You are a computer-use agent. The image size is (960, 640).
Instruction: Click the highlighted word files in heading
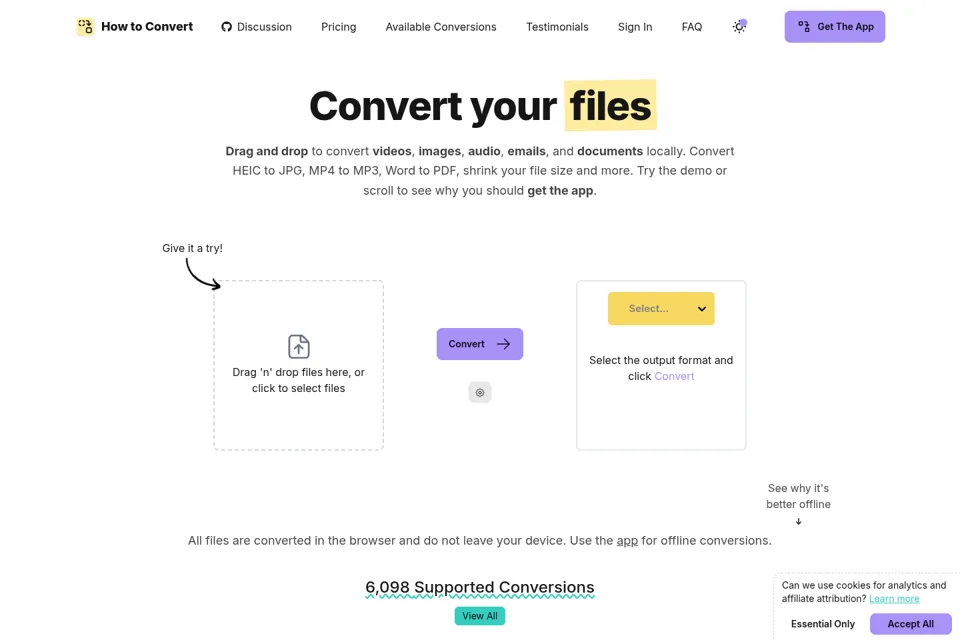click(610, 105)
